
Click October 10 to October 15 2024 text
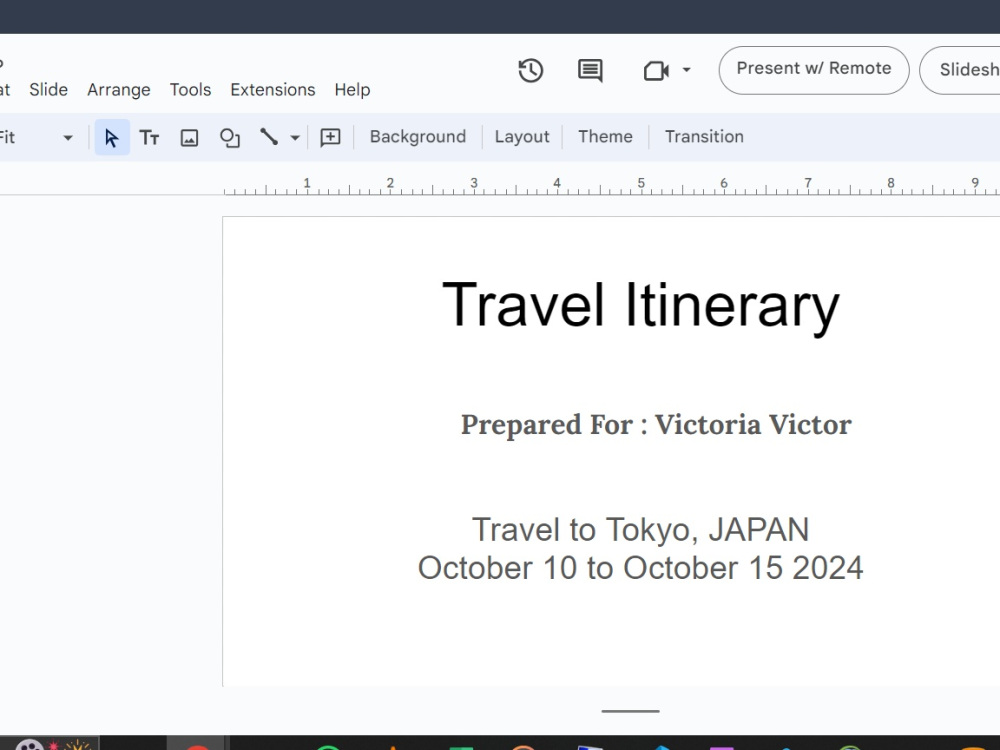640,568
